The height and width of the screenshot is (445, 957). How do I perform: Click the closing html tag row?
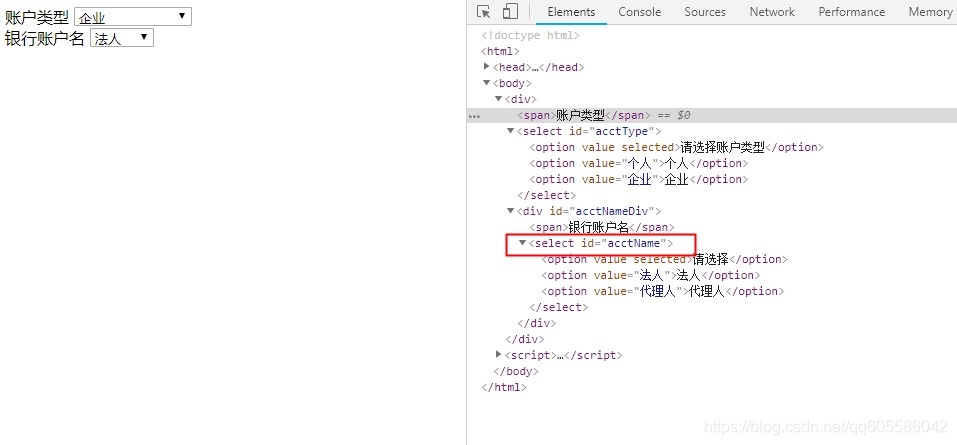(504, 387)
